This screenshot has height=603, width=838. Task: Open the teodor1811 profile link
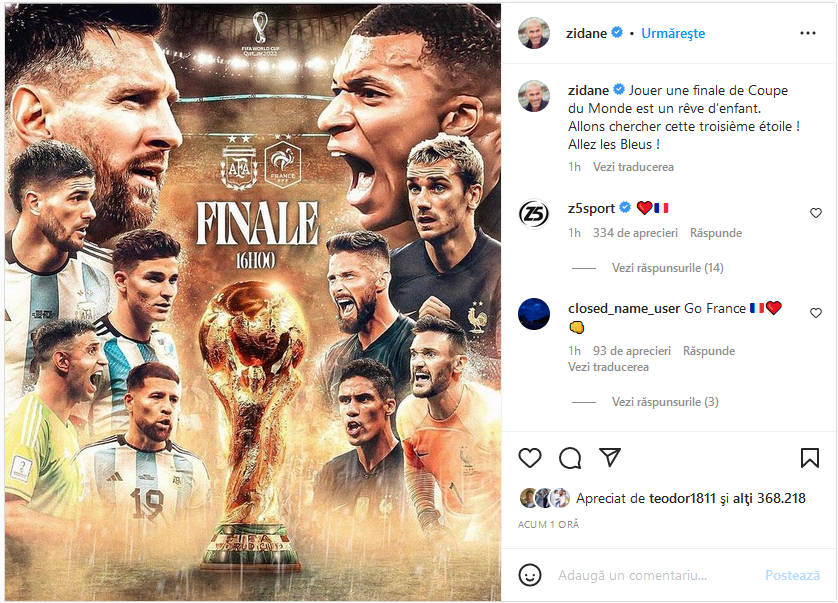(x=682, y=498)
